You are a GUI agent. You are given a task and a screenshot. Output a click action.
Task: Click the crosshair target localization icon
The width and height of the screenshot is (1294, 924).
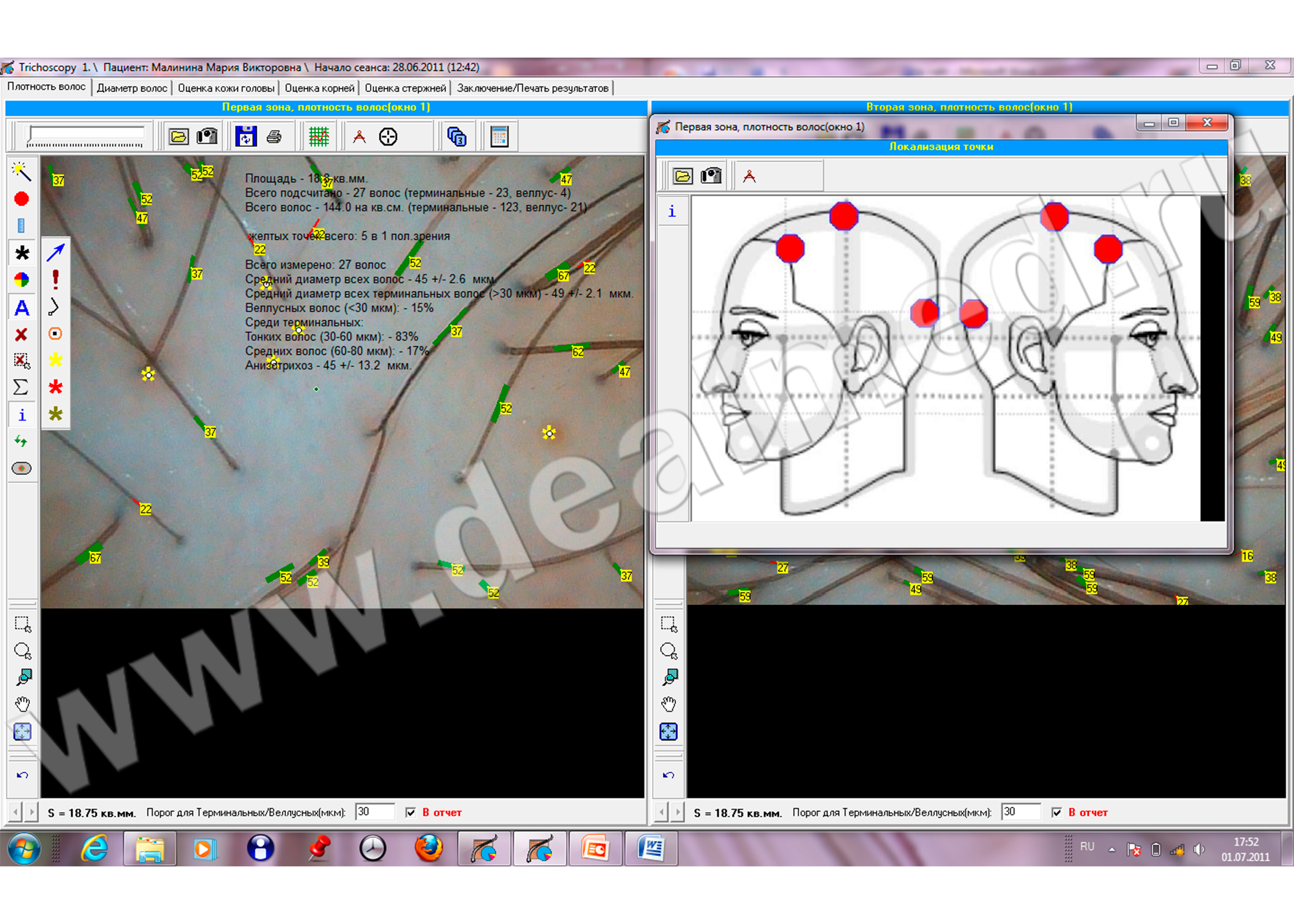point(388,137)
